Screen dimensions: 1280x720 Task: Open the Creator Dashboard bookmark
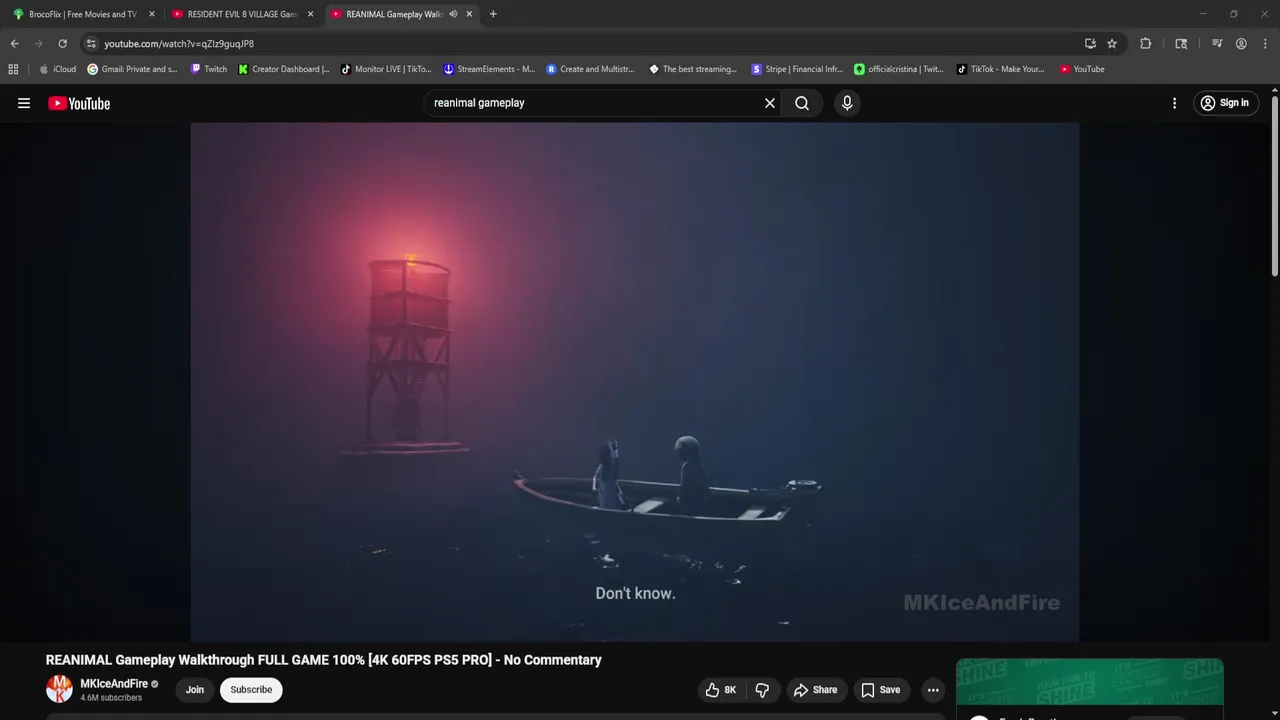click(284, 69)
